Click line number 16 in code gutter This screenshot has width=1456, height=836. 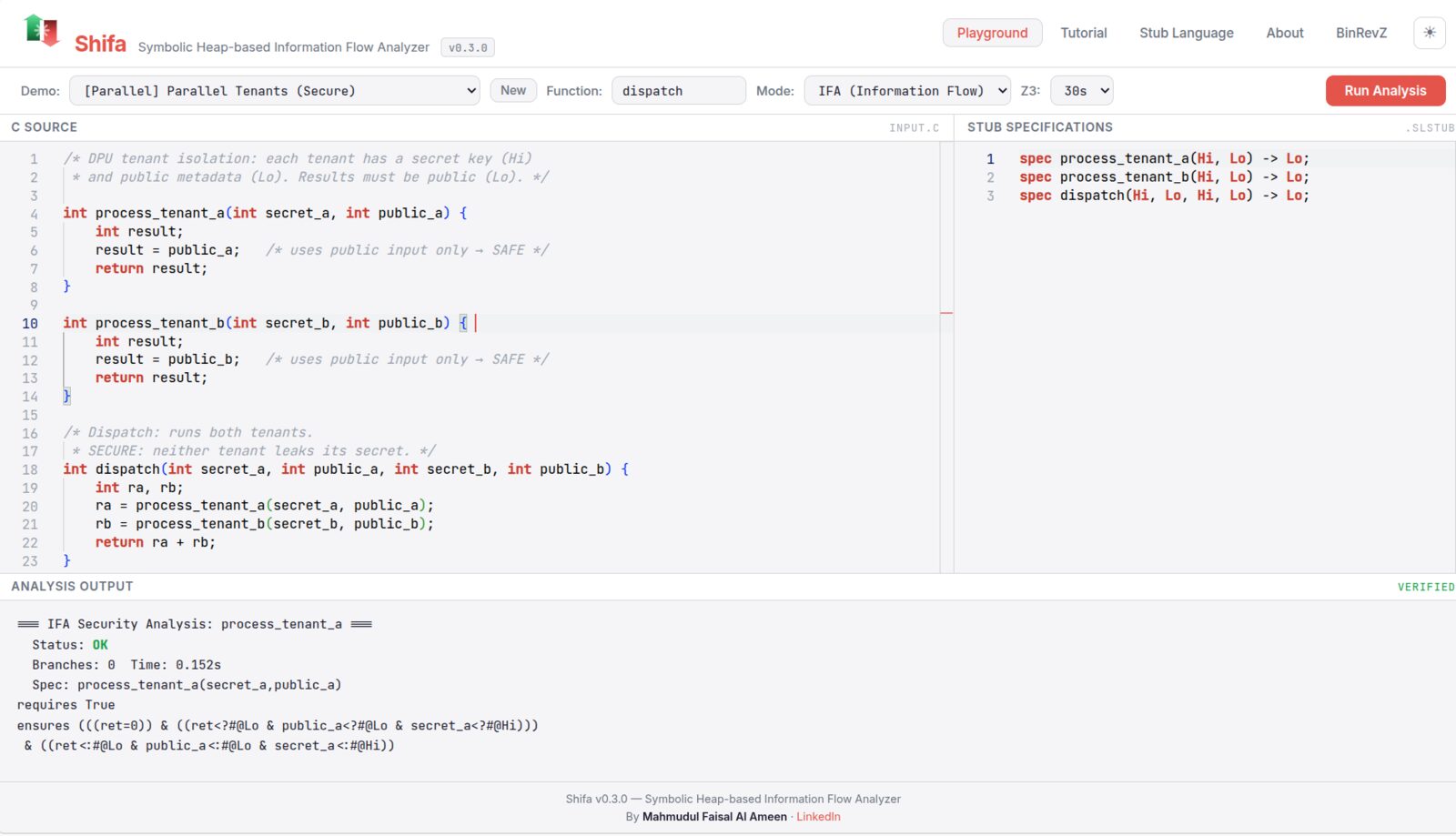[x=30, y=433]
